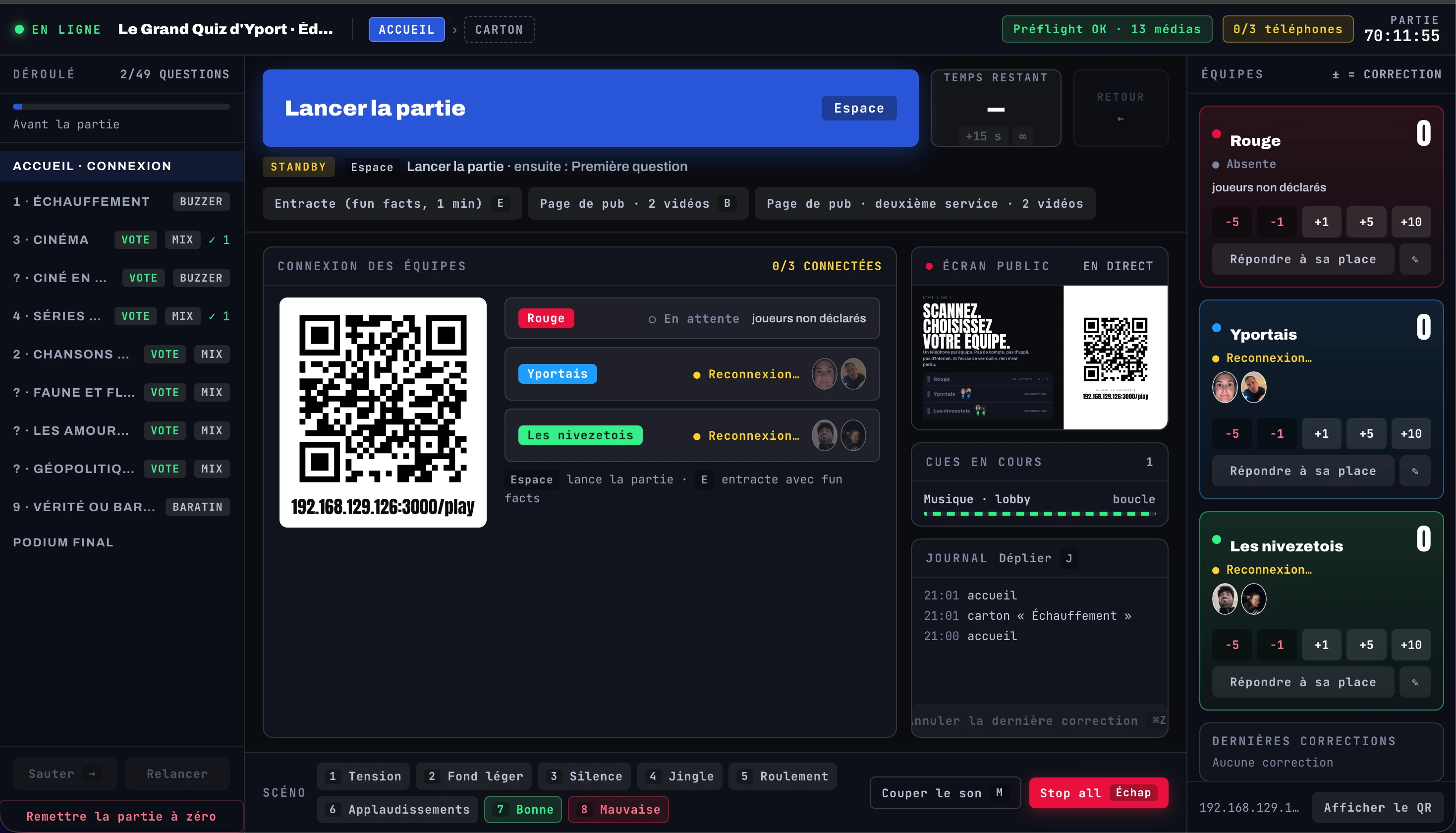Add 10 points to Rouge
The image size is (1456, 833).
[1411, 222]
